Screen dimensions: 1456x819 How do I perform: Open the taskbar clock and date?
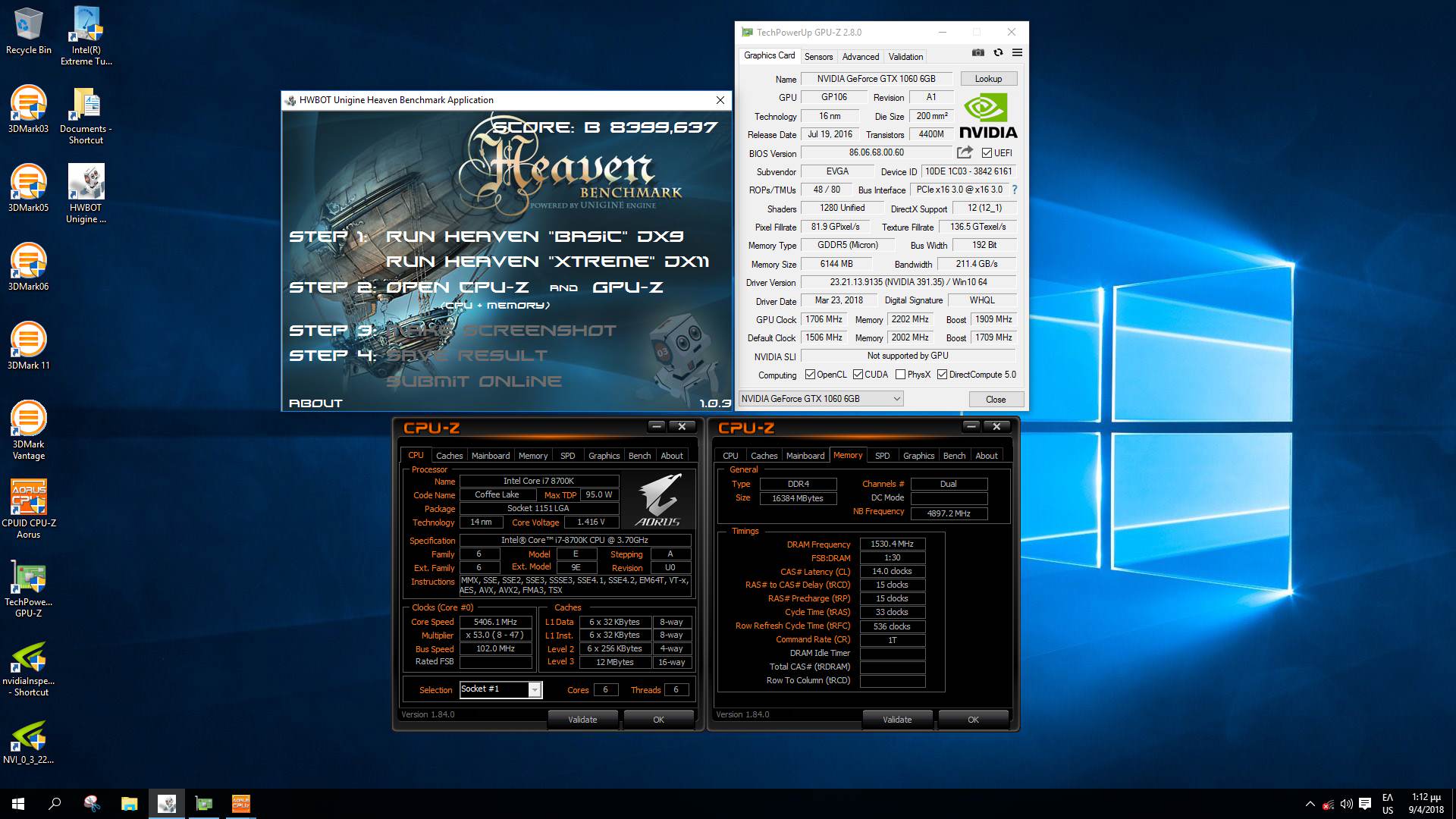click(x=1426, y=804)
